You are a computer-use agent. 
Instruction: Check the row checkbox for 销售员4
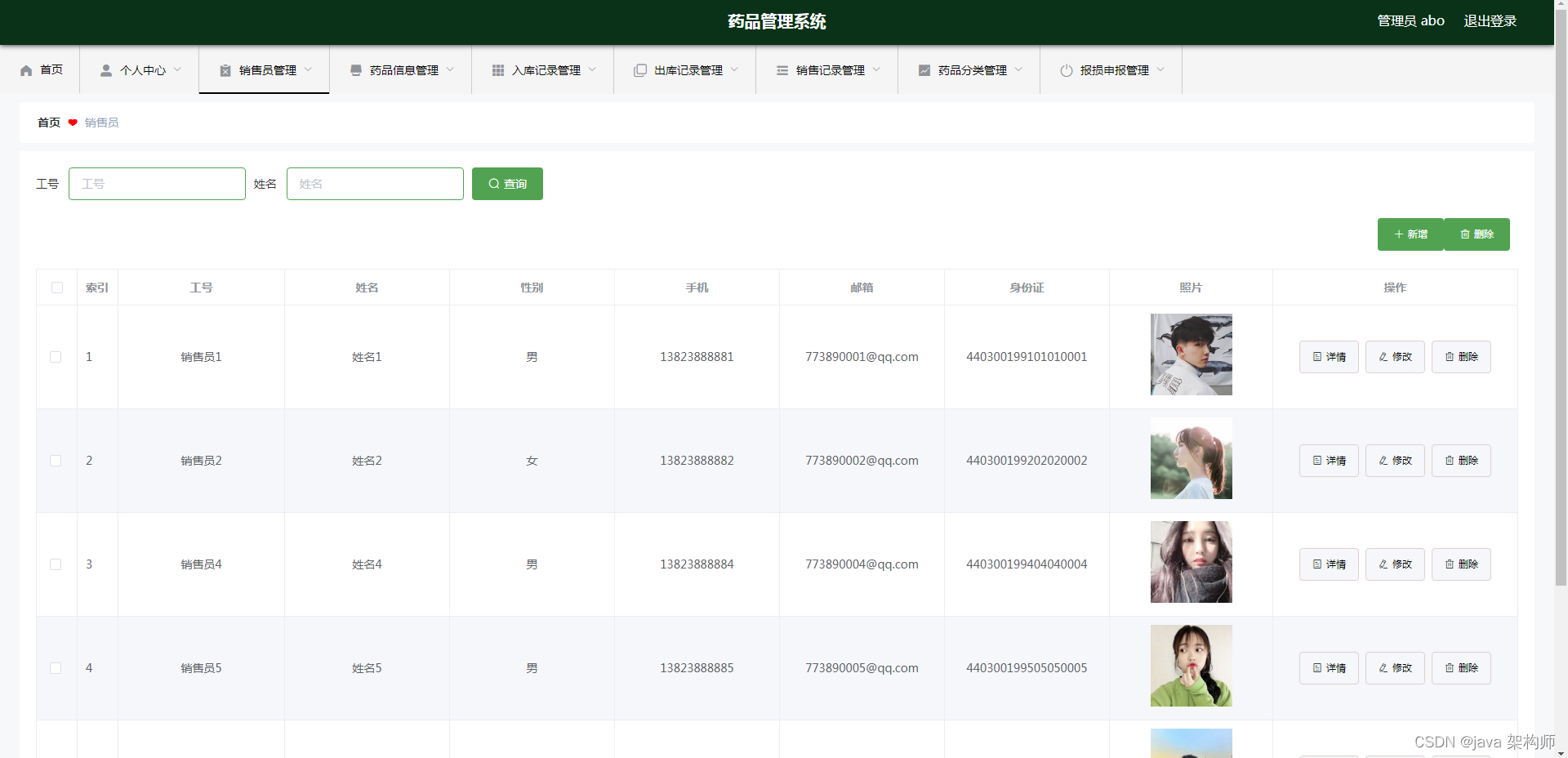pyautogui.click(x=56, y=564)
